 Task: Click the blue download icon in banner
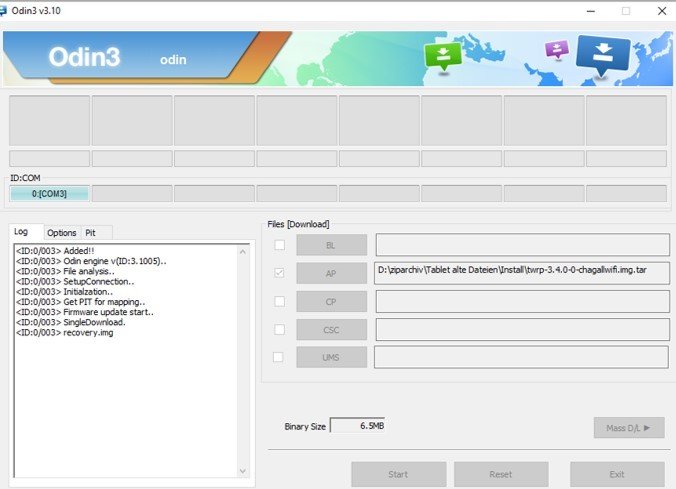pos(603,55)
